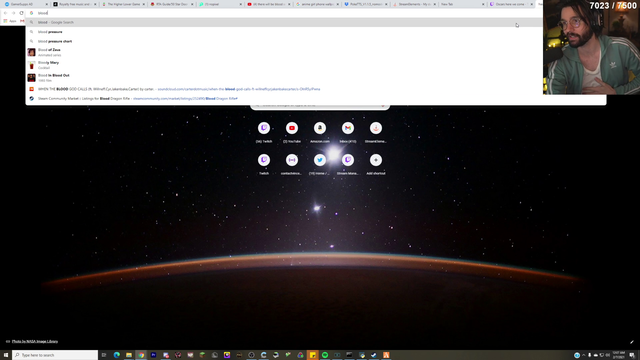The height and width of the screenshot is (360, 640).
Task: Open the Windows Start menu
Action: pos(6,355)
